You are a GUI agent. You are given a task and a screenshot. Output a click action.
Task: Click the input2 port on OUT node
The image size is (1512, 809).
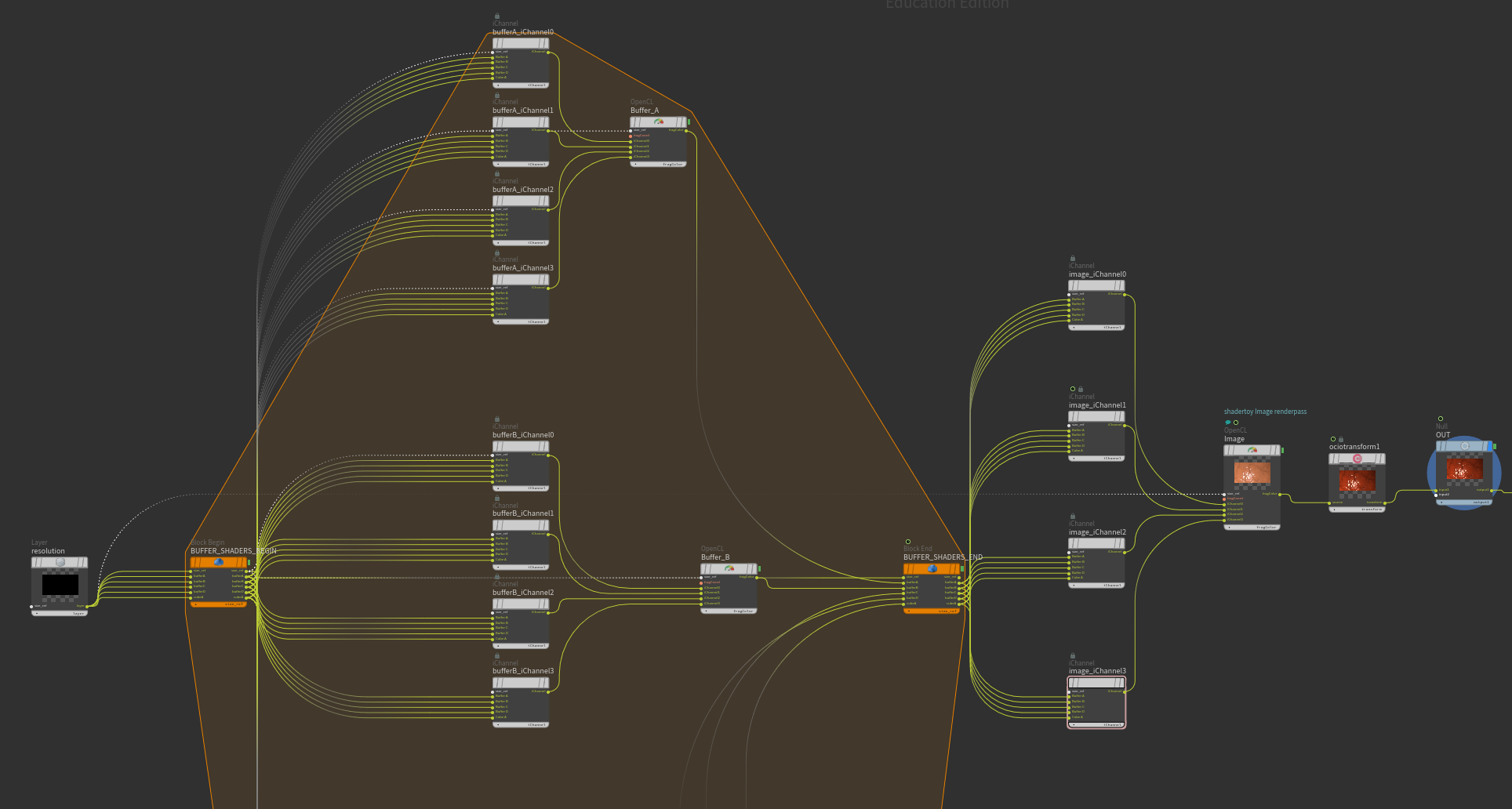1437,495
